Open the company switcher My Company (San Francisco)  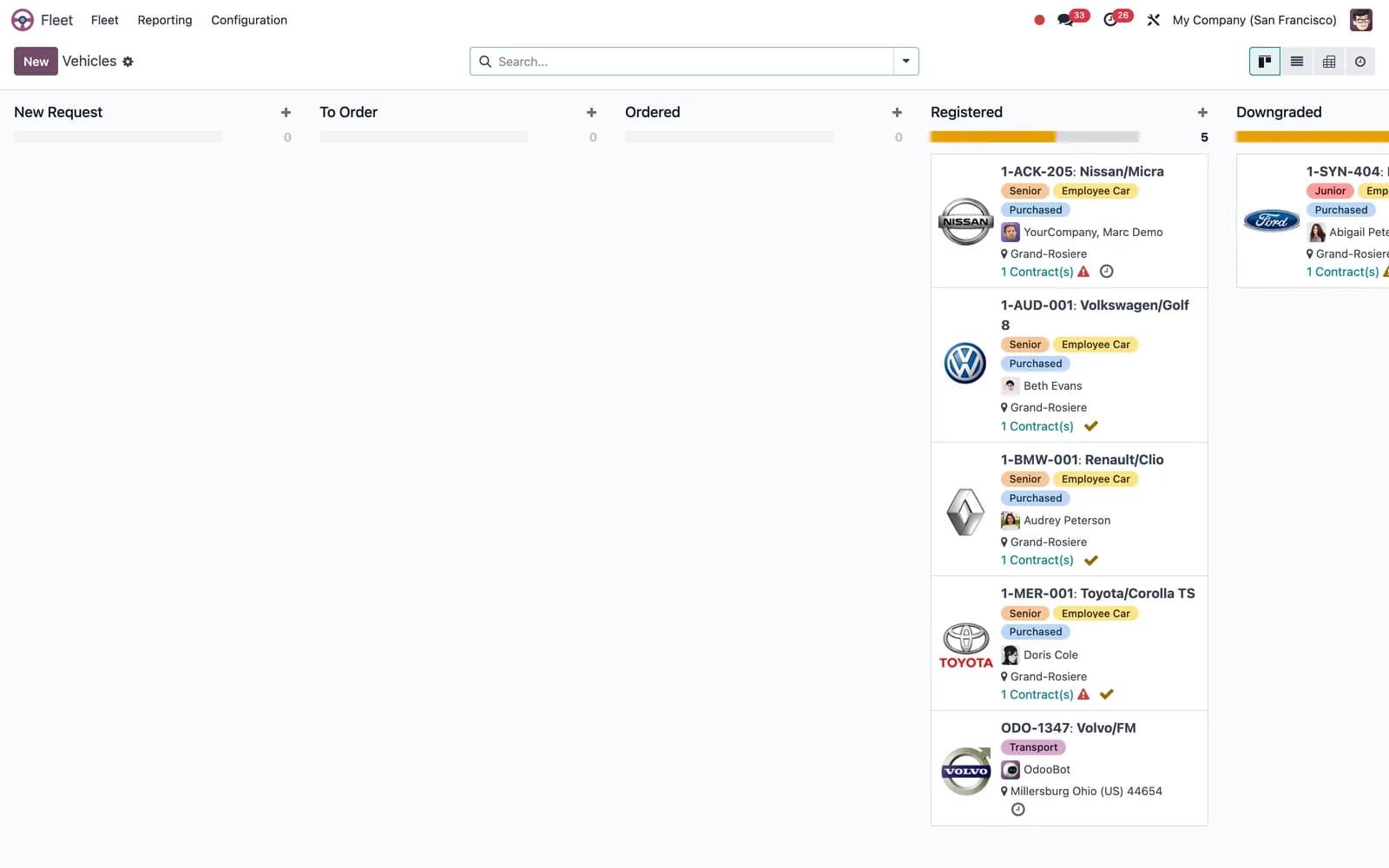1254,20
